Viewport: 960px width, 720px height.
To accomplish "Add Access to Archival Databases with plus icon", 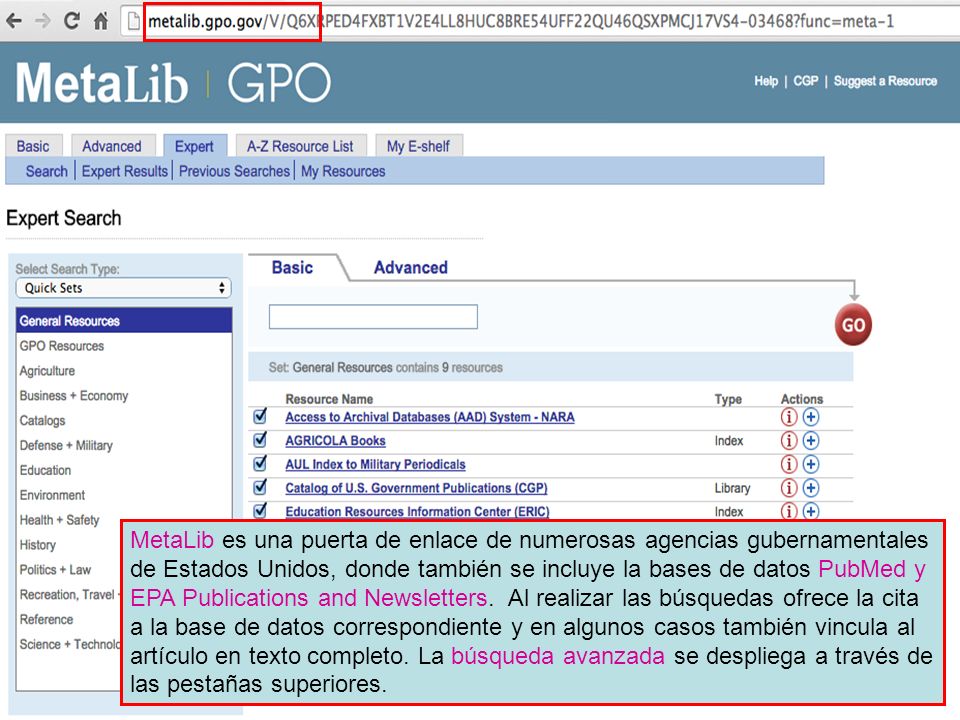I will coord(811,417).
